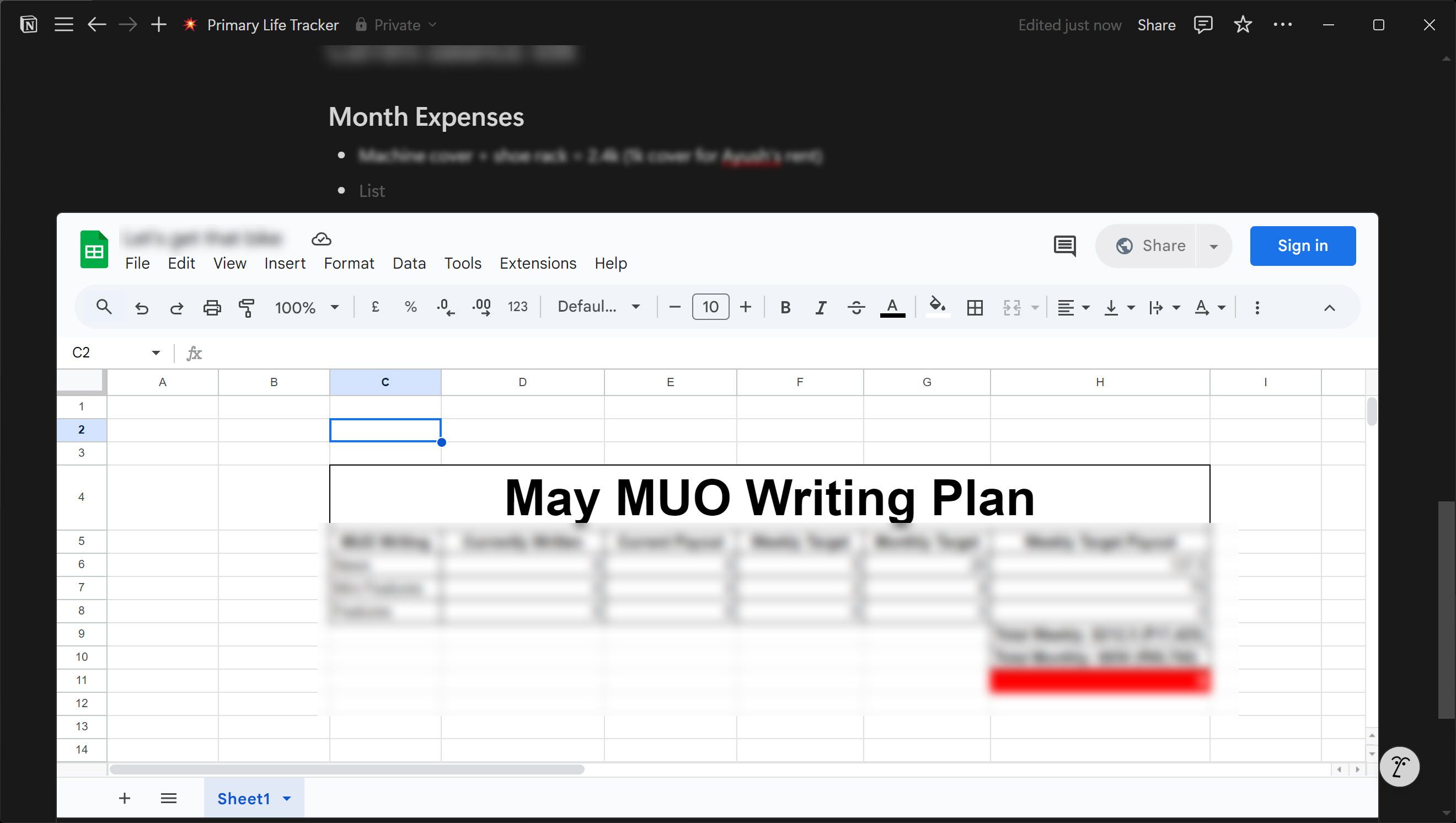Click the Notion favorite star icon
Viewport: 1456px width, 823px height.
point(1243,25)
